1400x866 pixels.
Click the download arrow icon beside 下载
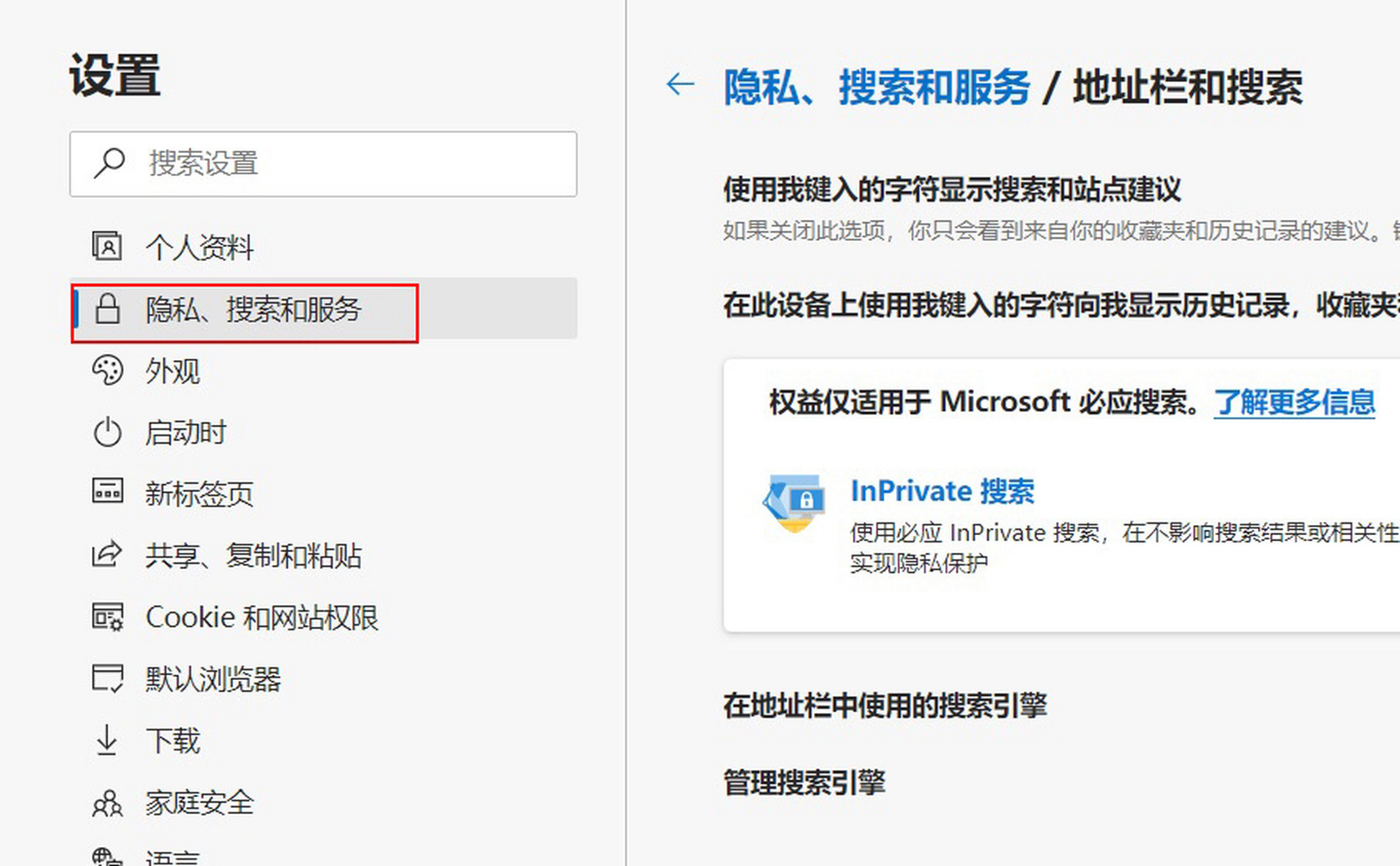[107, 739]
